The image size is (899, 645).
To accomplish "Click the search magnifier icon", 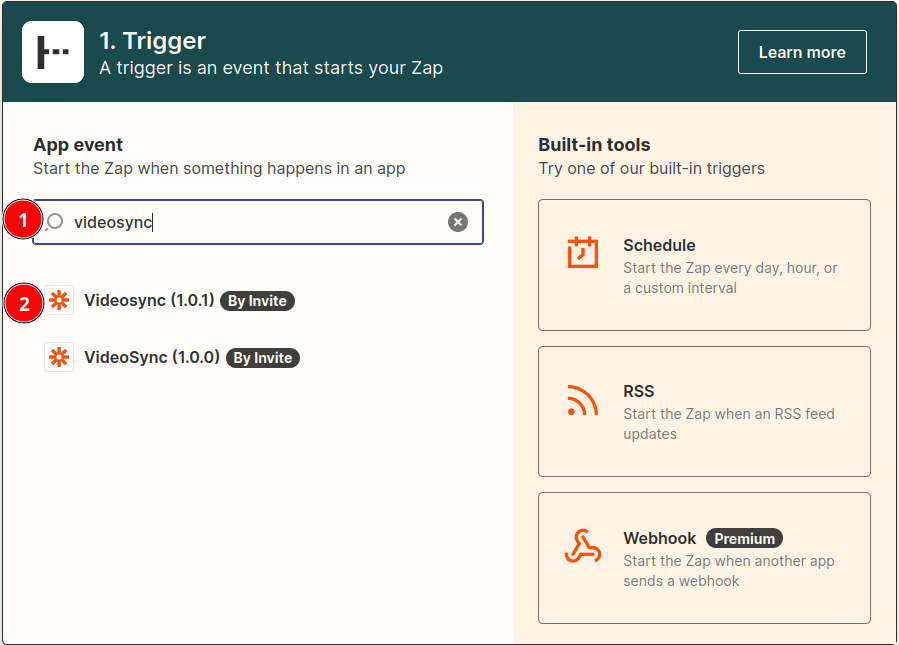I will click(55, 221).
